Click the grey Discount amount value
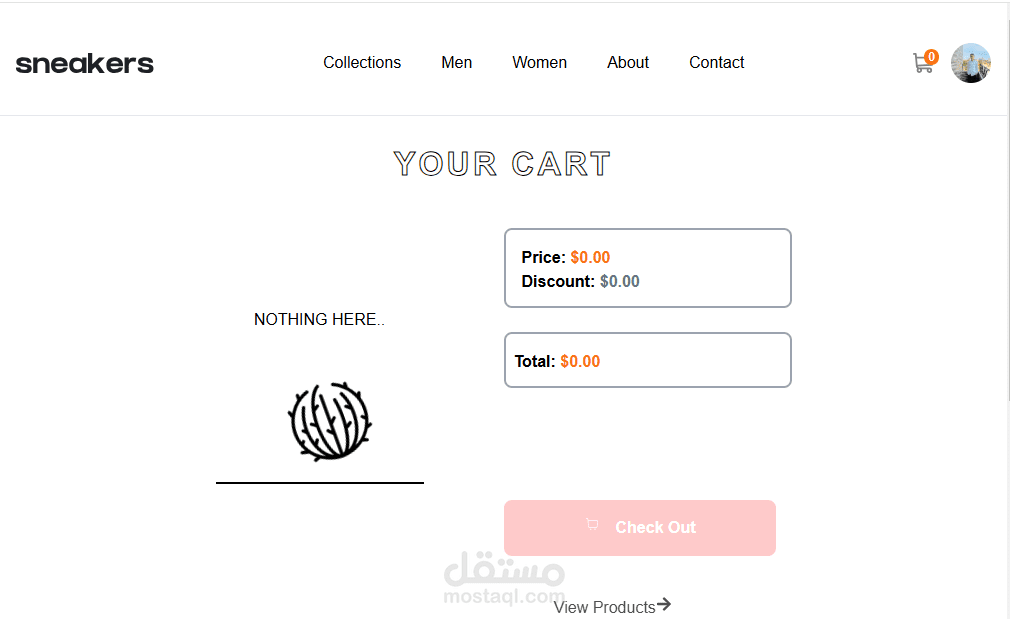Screen dimensions: 1010x619 click(620, 282)
